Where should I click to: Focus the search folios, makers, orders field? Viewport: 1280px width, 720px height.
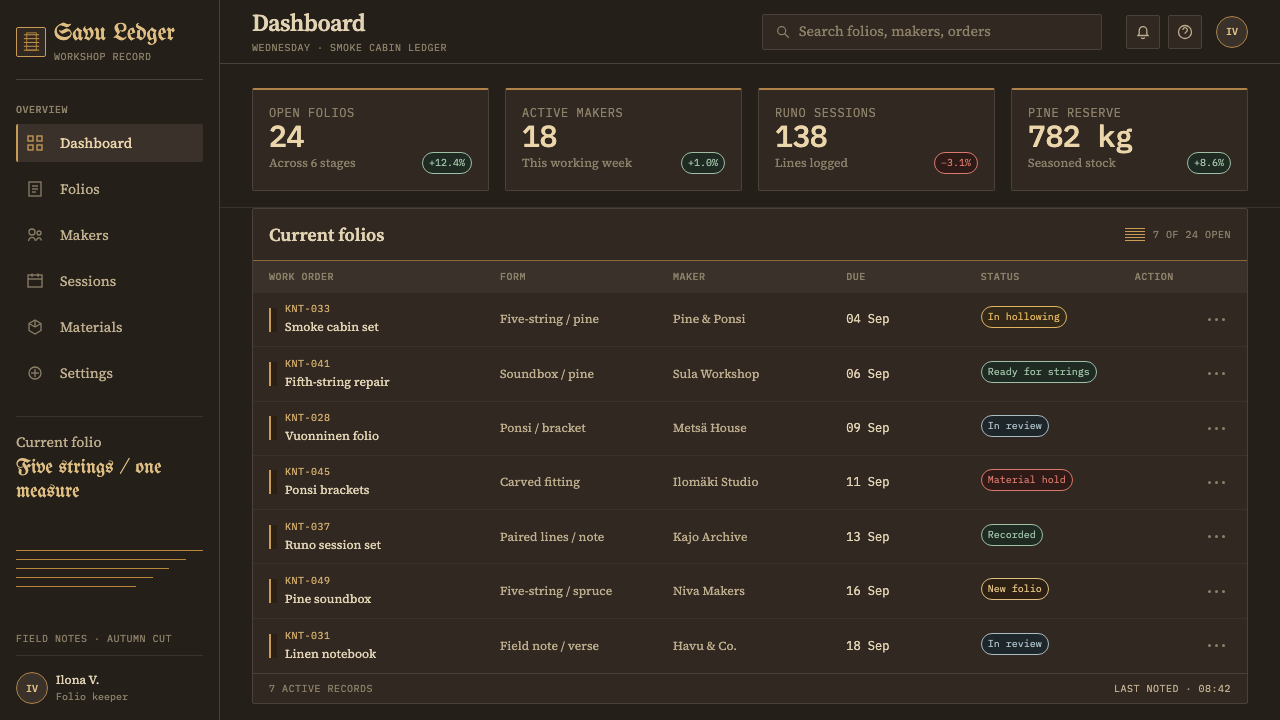[x=932, y=32]
